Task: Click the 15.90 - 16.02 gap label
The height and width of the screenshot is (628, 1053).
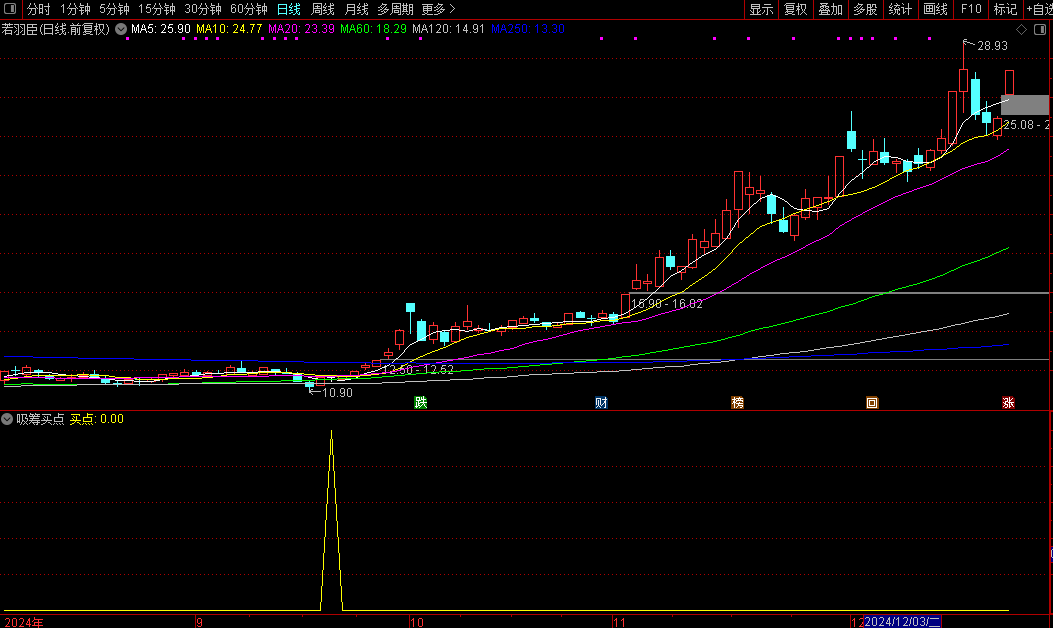Action: tap(667, 304)
